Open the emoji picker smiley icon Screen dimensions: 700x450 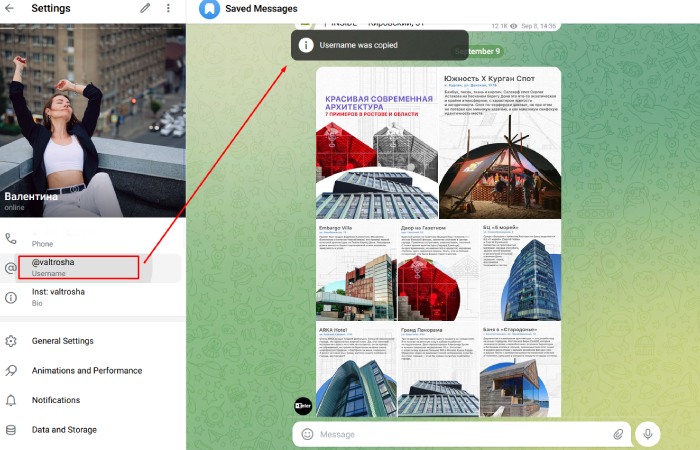click(307, 434)
